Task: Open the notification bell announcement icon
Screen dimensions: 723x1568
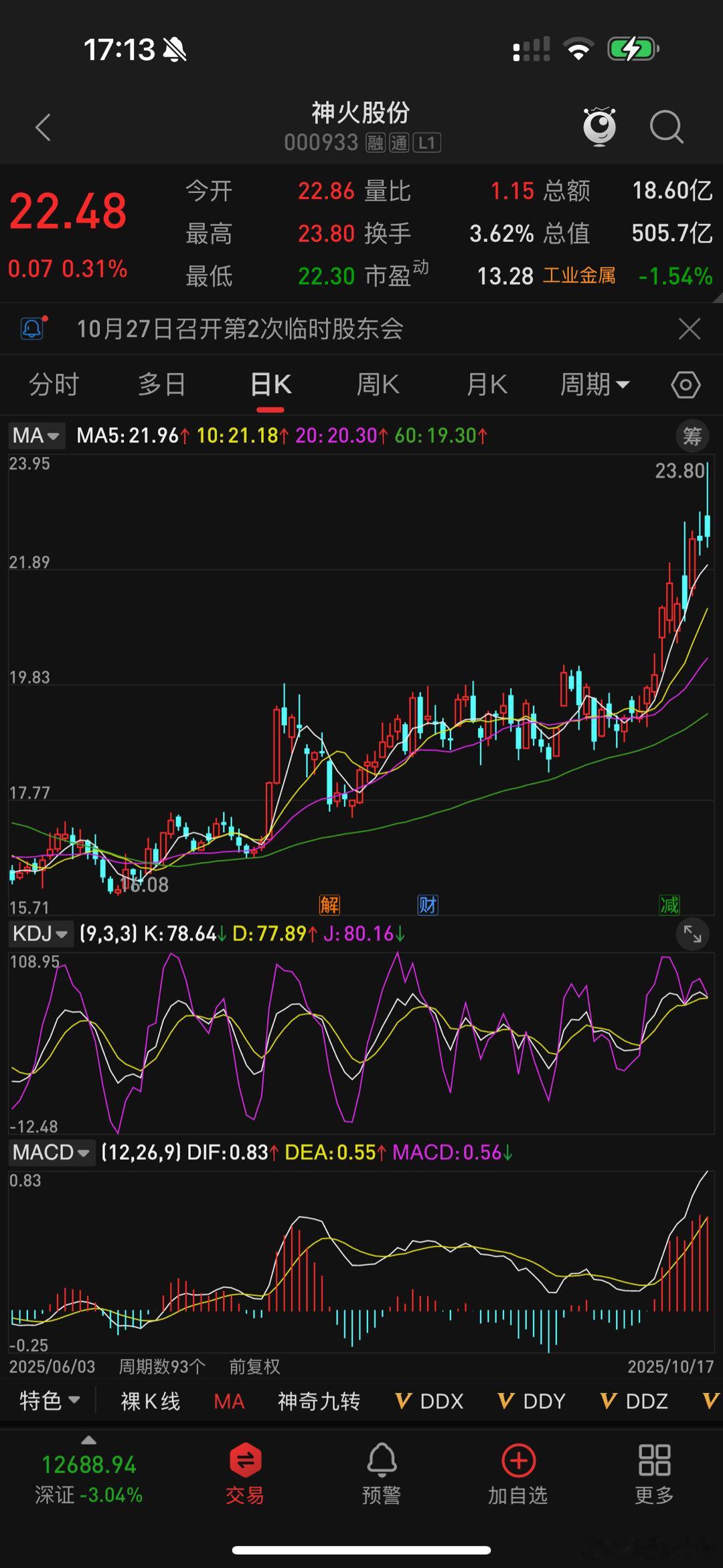Action: tap(33, 328)
